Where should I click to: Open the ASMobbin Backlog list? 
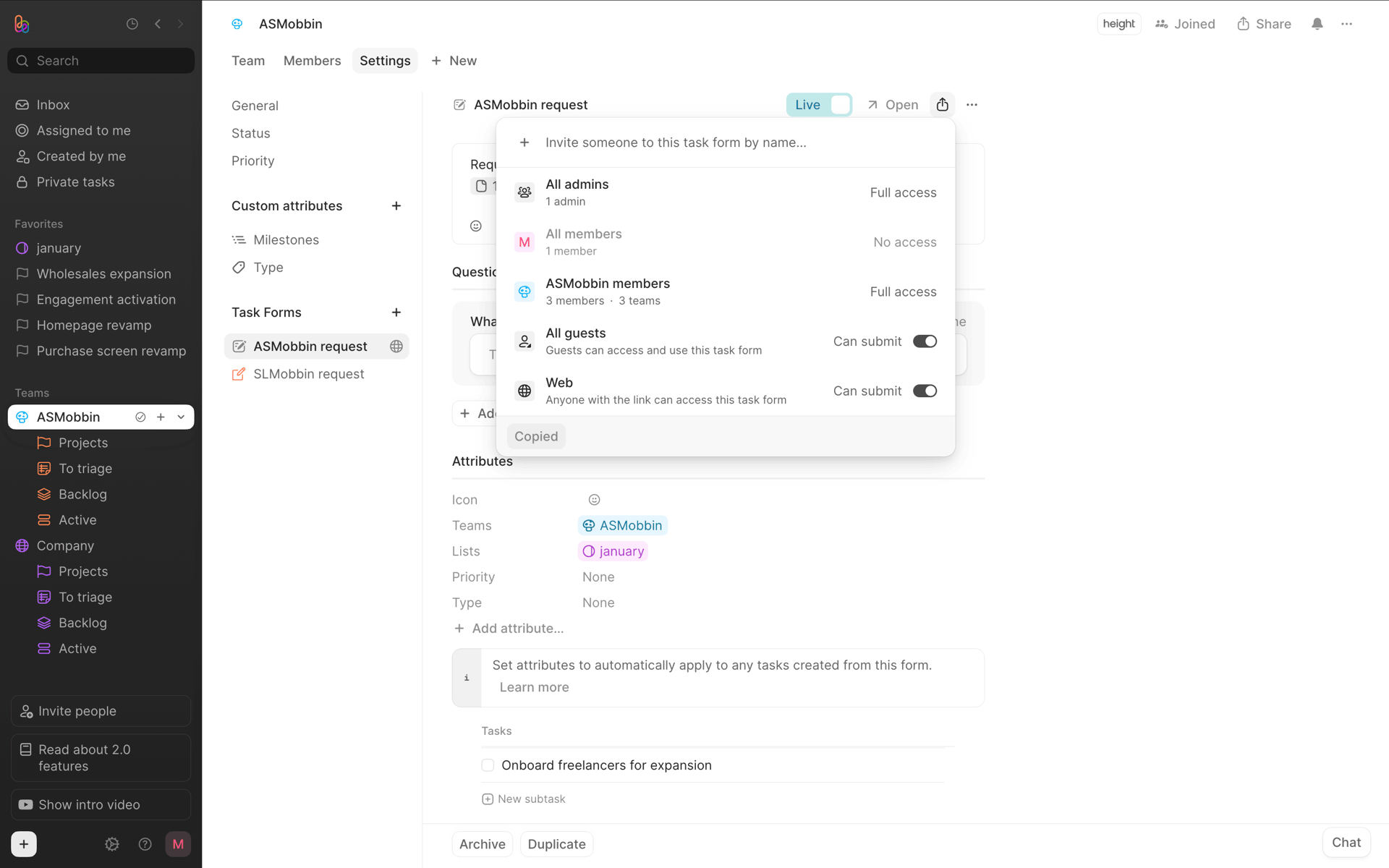(82, 494)
